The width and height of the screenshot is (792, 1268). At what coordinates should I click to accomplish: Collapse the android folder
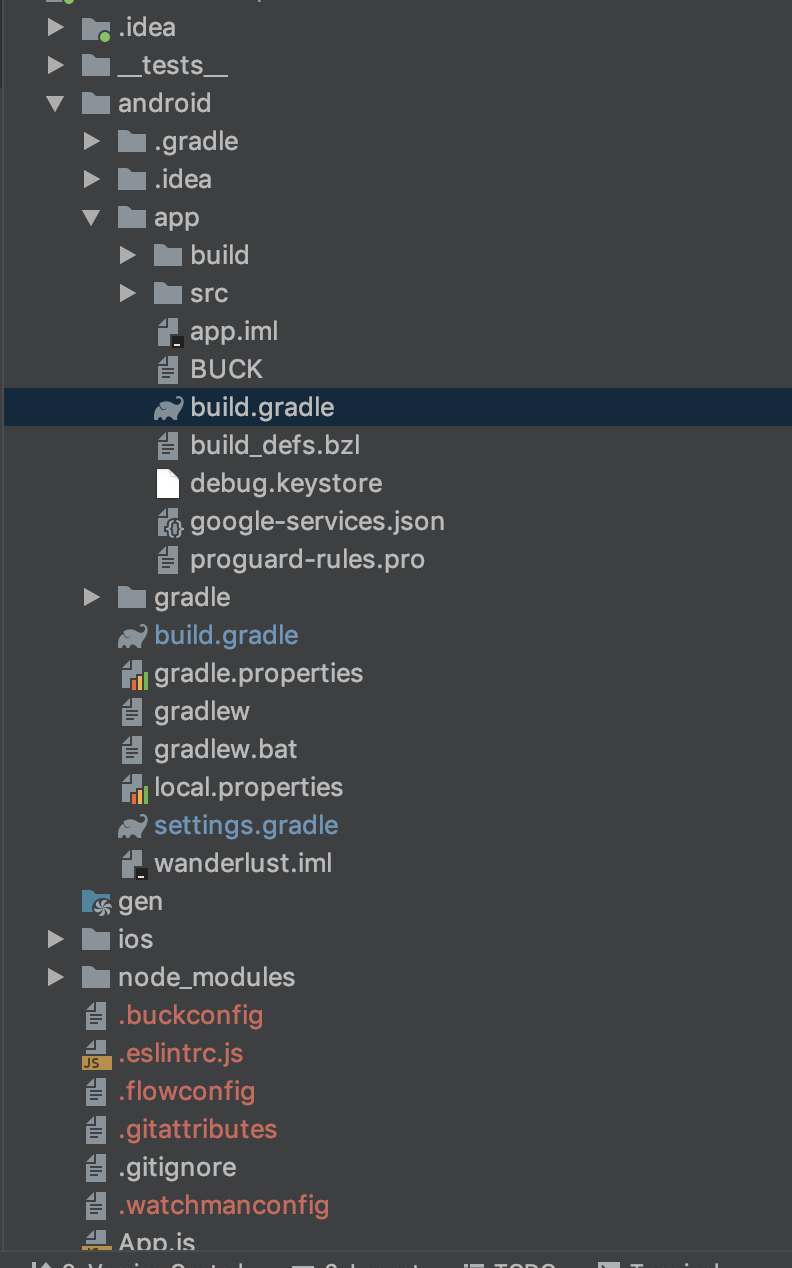point(55,103)
